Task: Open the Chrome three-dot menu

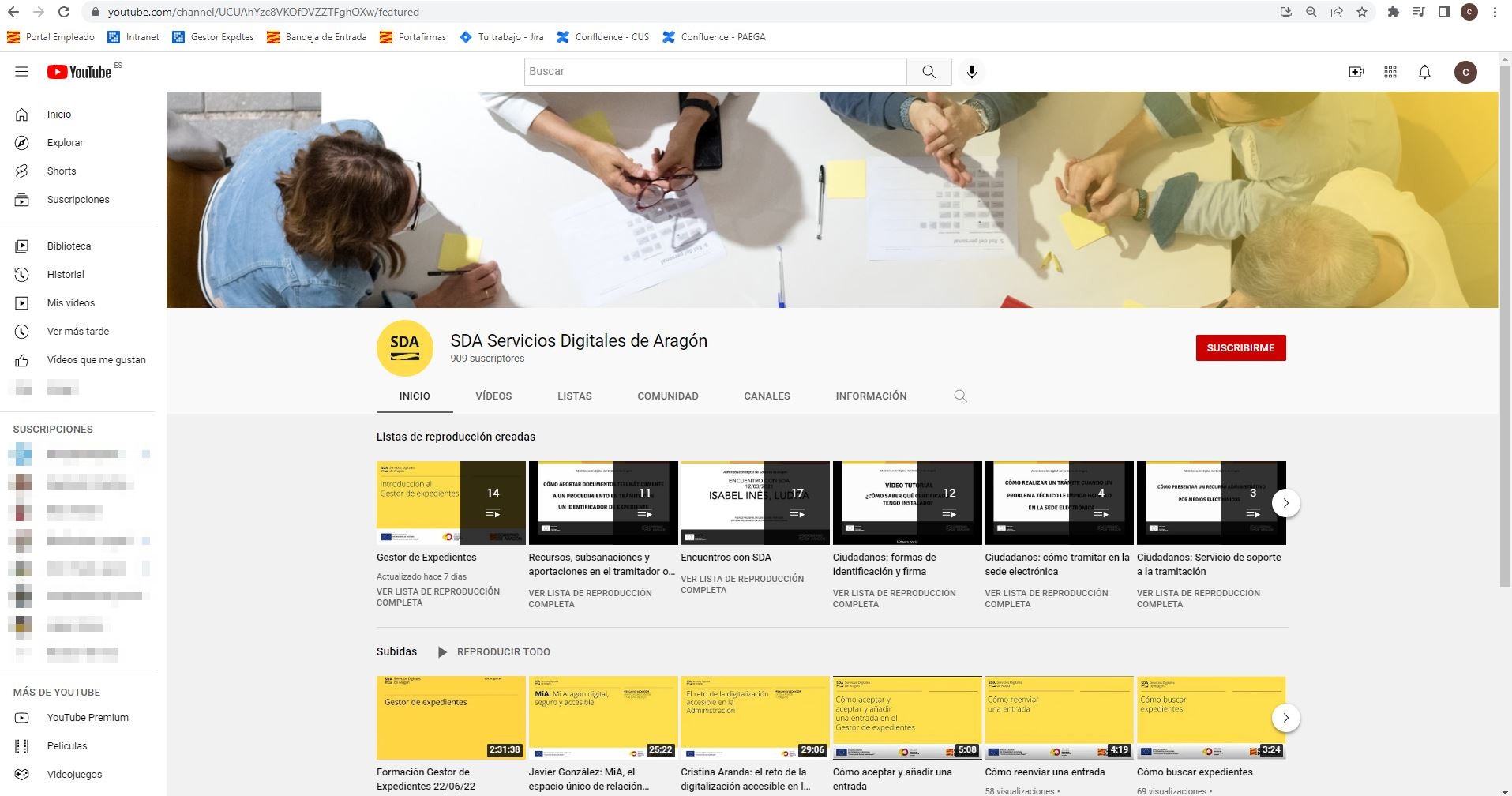Action: click(x=1495, y=12)
